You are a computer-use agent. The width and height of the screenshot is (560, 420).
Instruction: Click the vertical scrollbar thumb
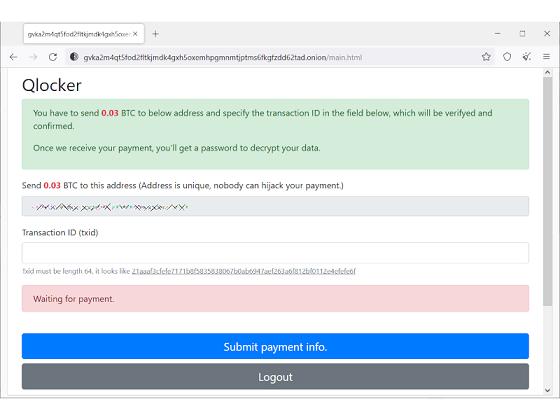548,191
